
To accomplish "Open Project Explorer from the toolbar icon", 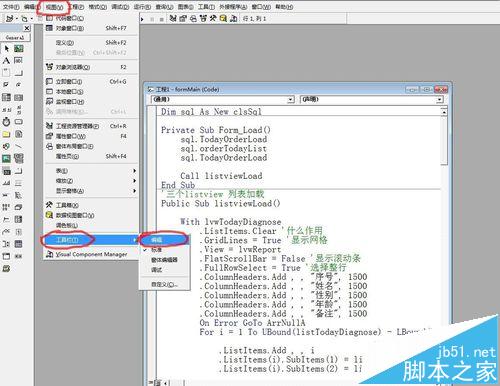I will tap(173, 18).
